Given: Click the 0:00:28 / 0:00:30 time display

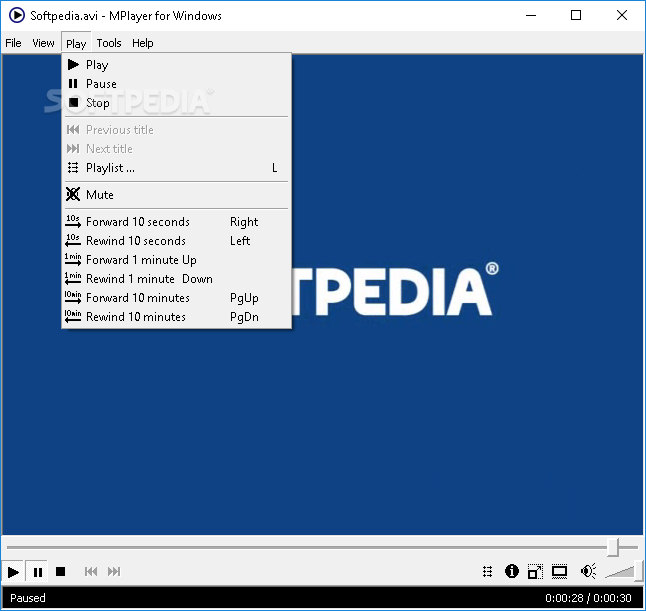Looking at the screenshot, I should coord(588,598).
